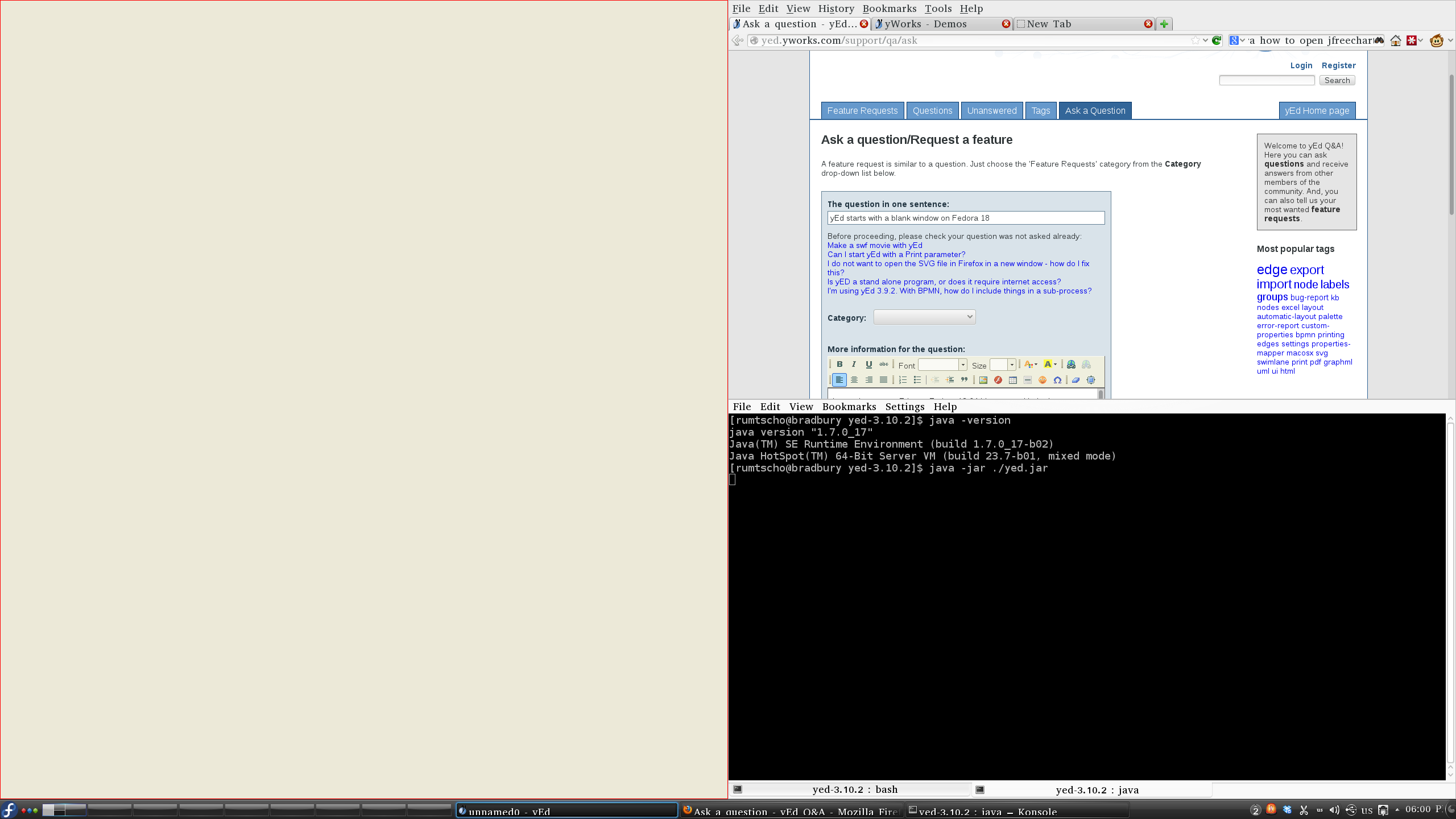
Task: Open the clipboard scissors tray icon
Action: (x=1304, y=810)
